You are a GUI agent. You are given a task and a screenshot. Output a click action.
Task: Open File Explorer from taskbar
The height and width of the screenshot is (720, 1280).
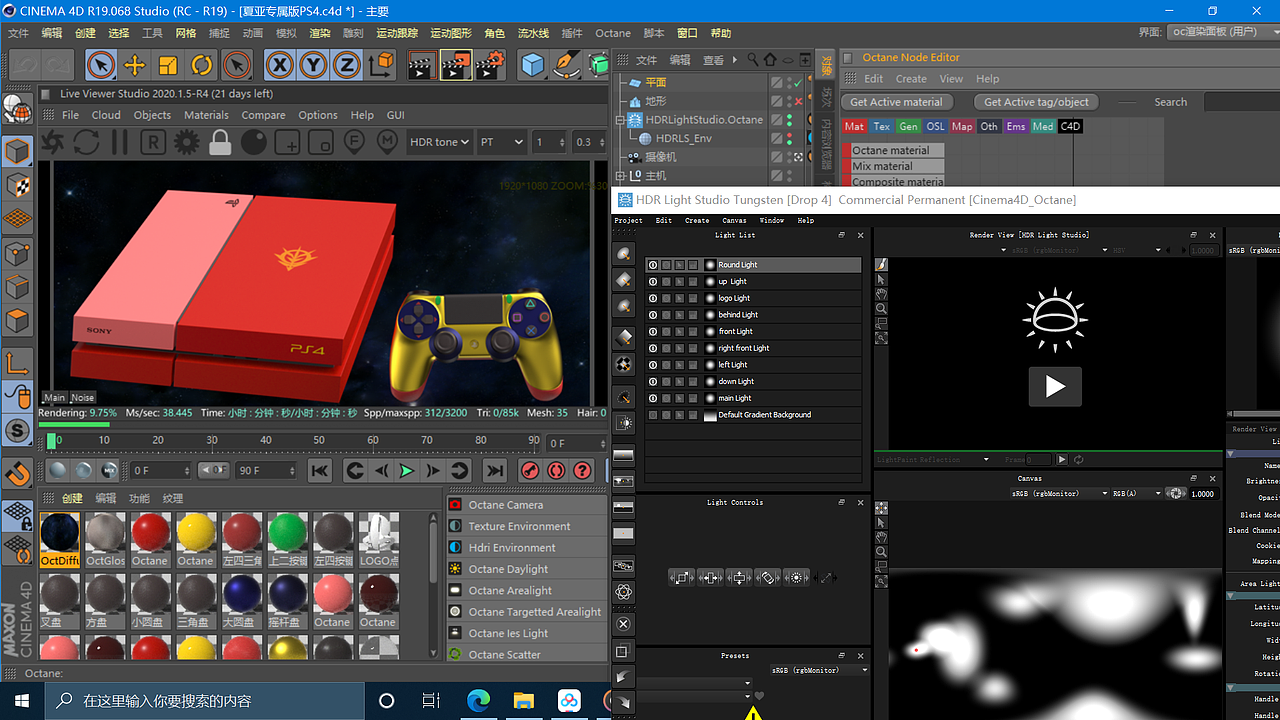coord(524,701)
